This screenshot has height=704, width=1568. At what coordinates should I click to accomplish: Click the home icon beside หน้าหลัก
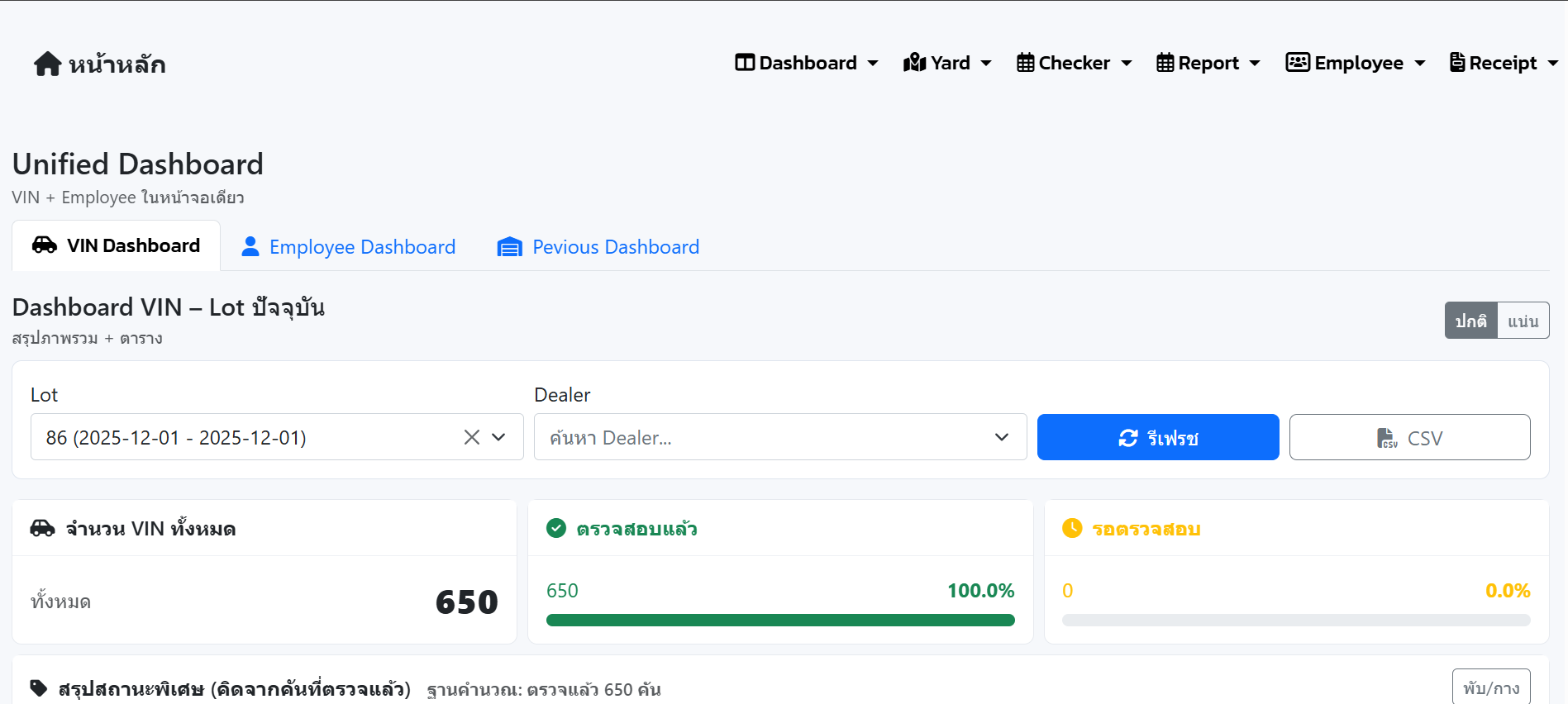point(47,64)
